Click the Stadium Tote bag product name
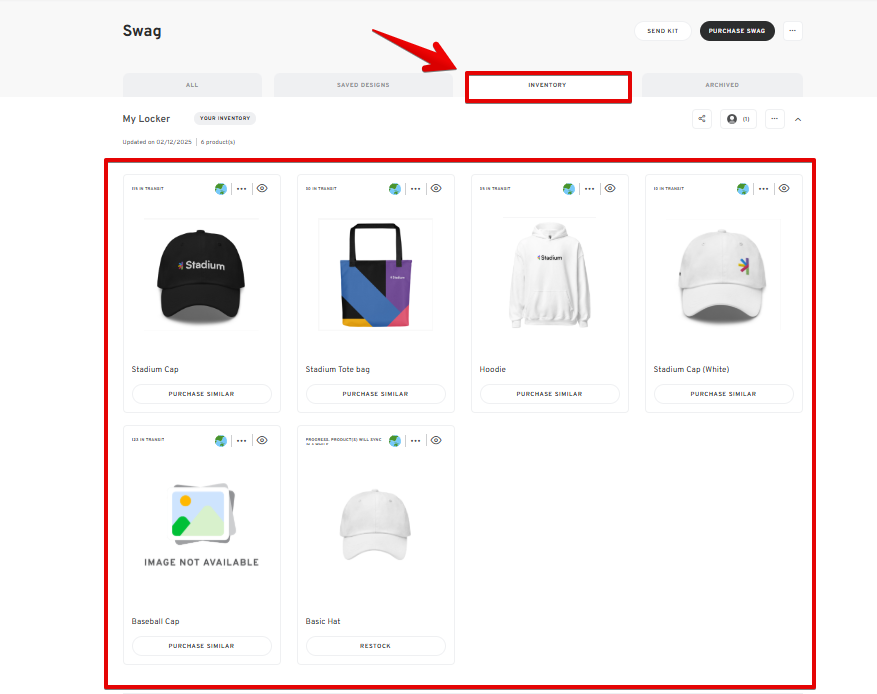The width and height of the screenshot is (877, 694). tap(337, 369)
